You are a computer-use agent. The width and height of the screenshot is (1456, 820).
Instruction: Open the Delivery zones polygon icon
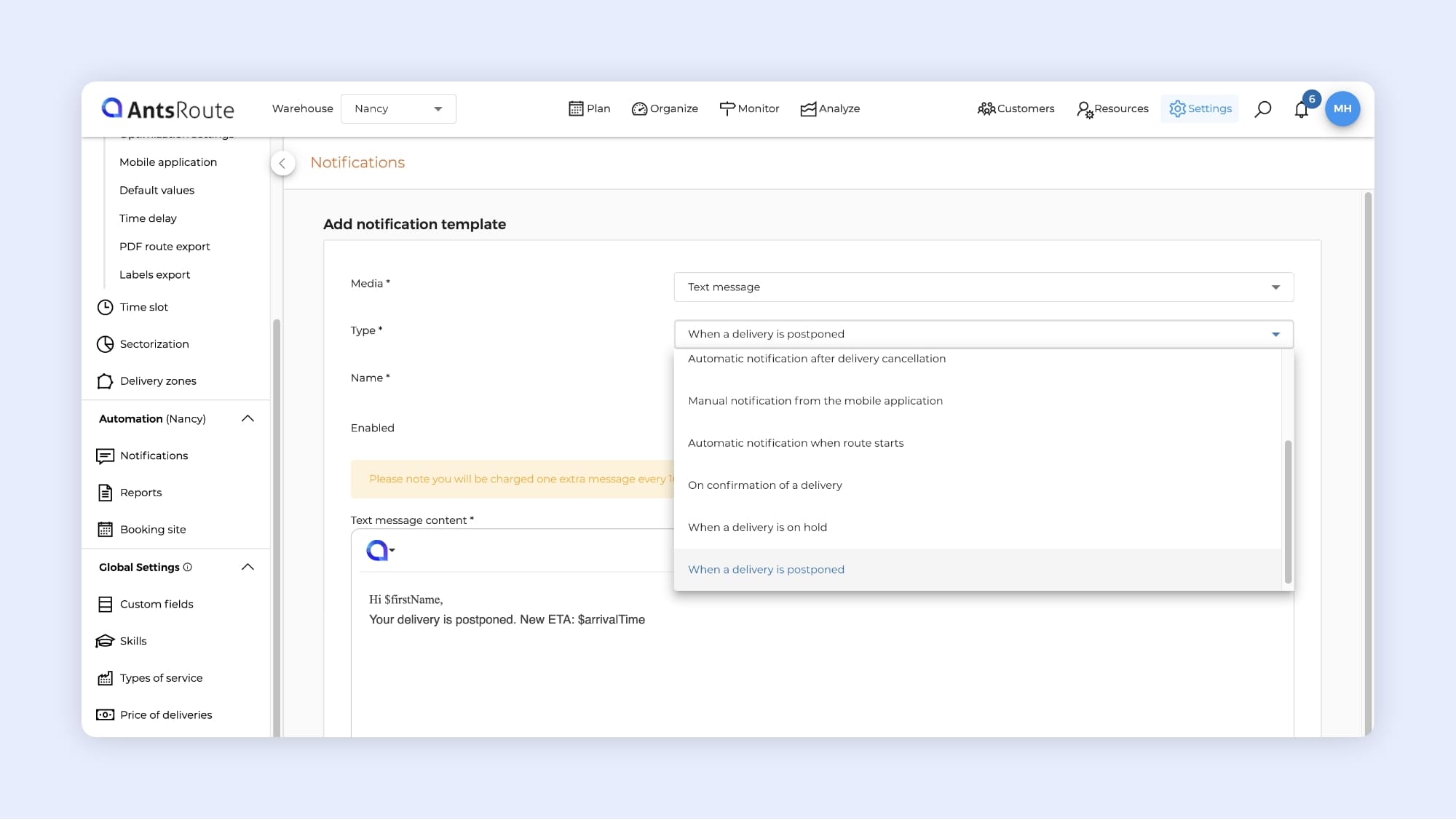106,381
